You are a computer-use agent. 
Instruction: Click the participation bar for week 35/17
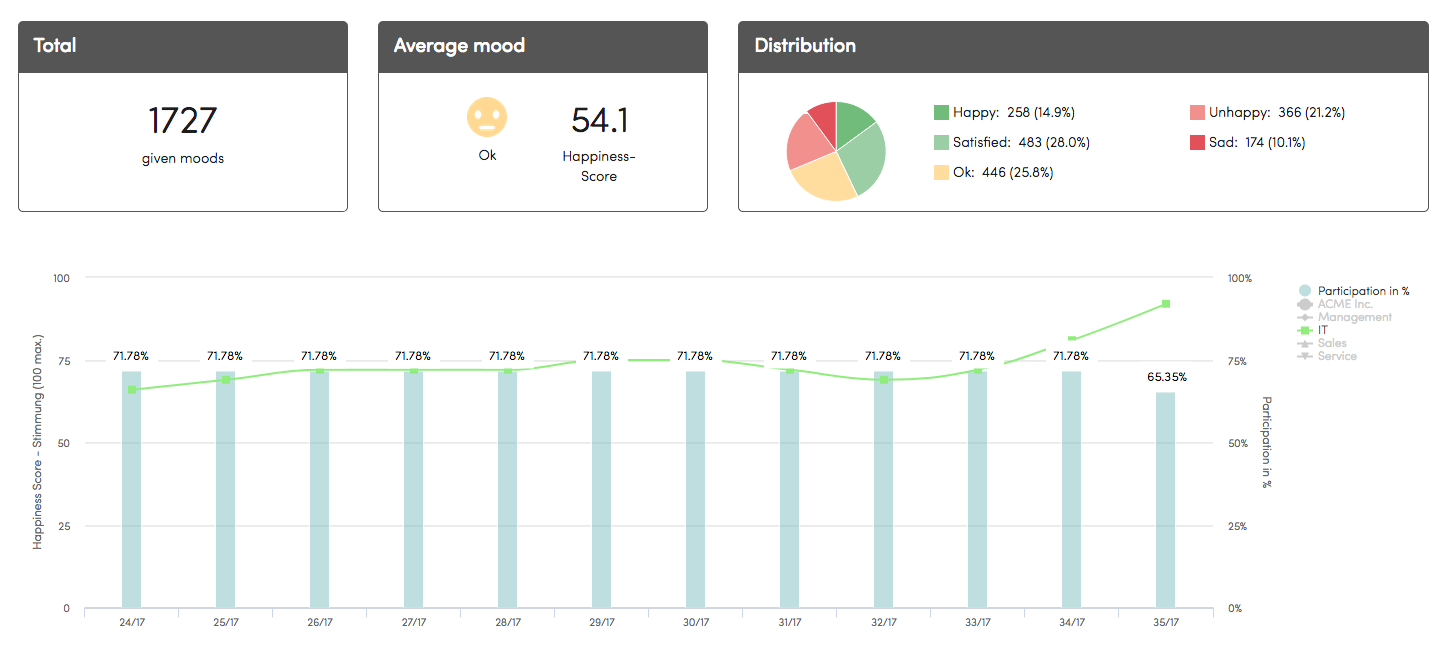pyautogui.click(x=1165, y=500)
